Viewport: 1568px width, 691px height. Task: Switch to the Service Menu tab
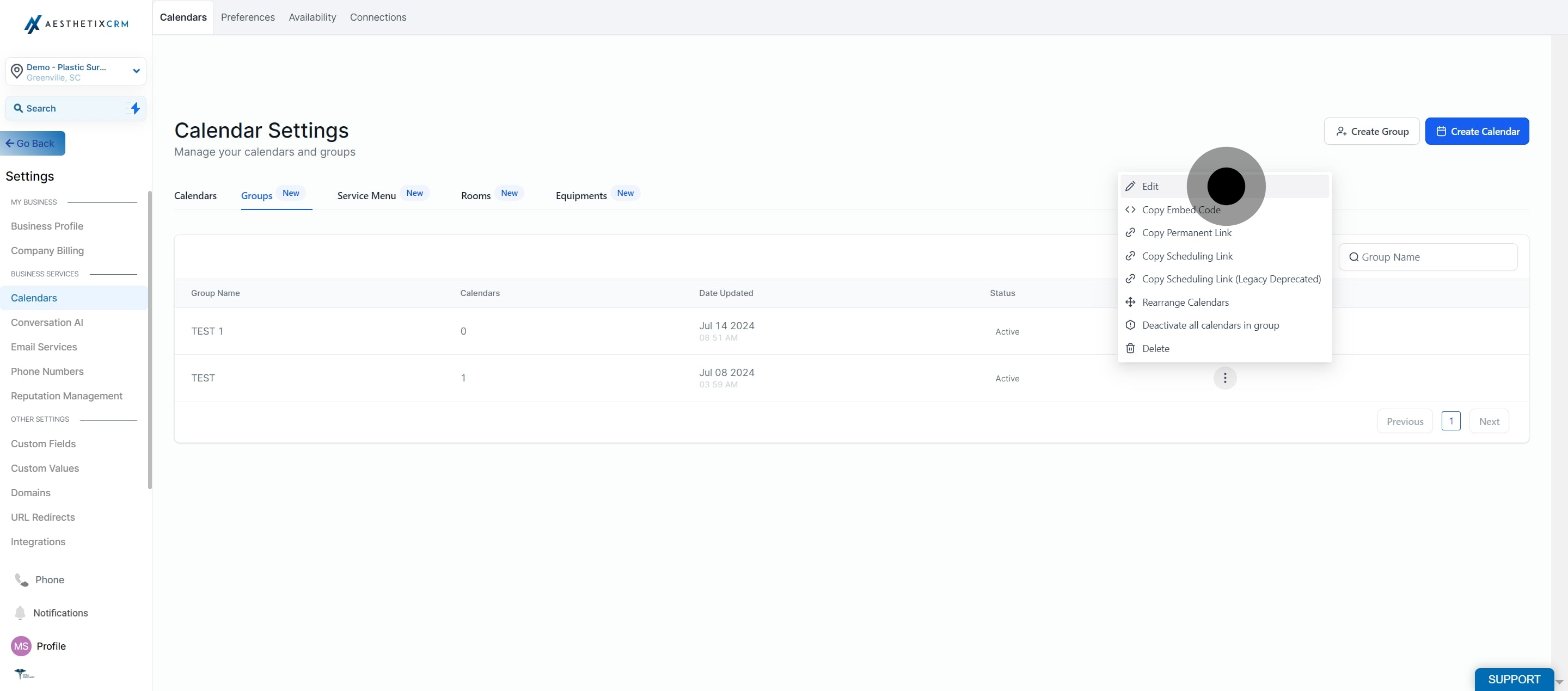tap(366, 195)
